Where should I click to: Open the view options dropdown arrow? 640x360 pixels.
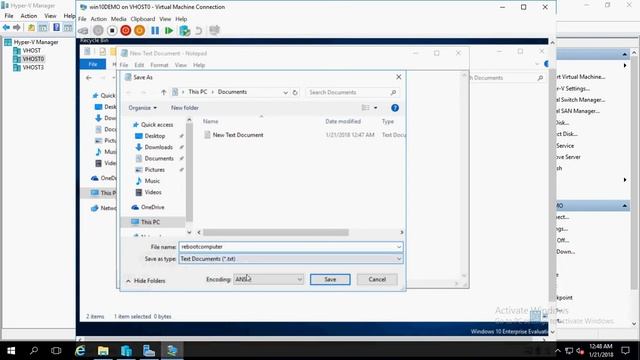coord(376,108)
